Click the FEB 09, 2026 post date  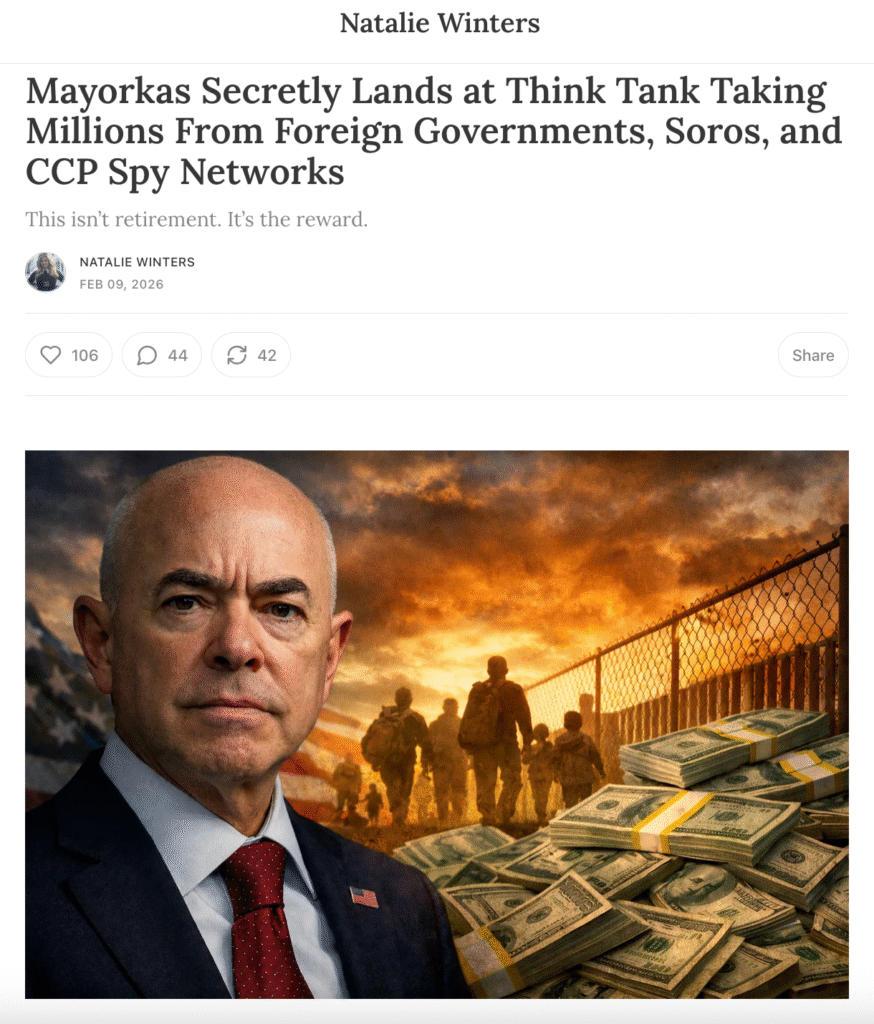pyautogui.click(x=121, y=284)
